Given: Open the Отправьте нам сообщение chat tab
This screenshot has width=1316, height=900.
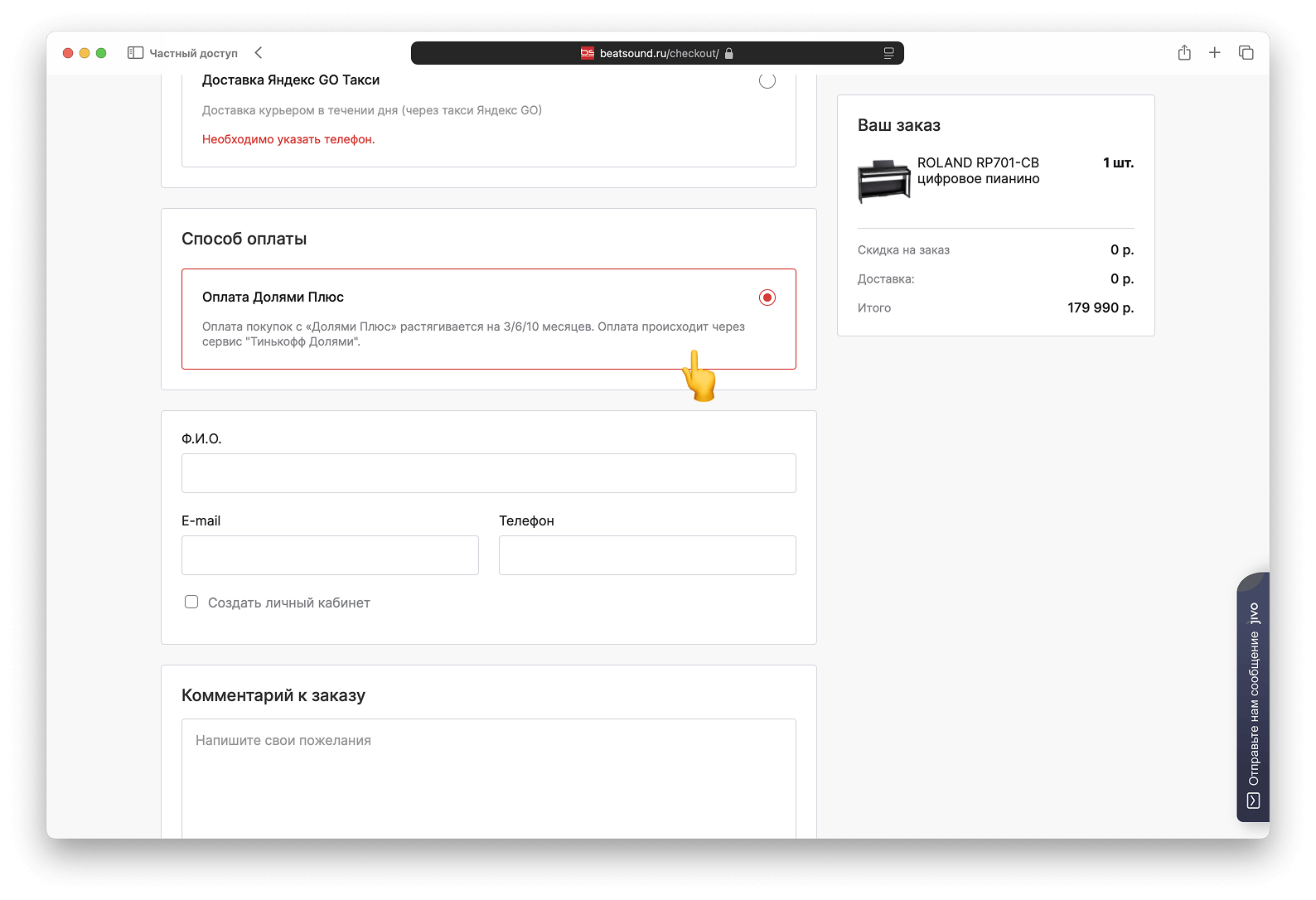Looking at the screenshot, I should point(1253,696).
